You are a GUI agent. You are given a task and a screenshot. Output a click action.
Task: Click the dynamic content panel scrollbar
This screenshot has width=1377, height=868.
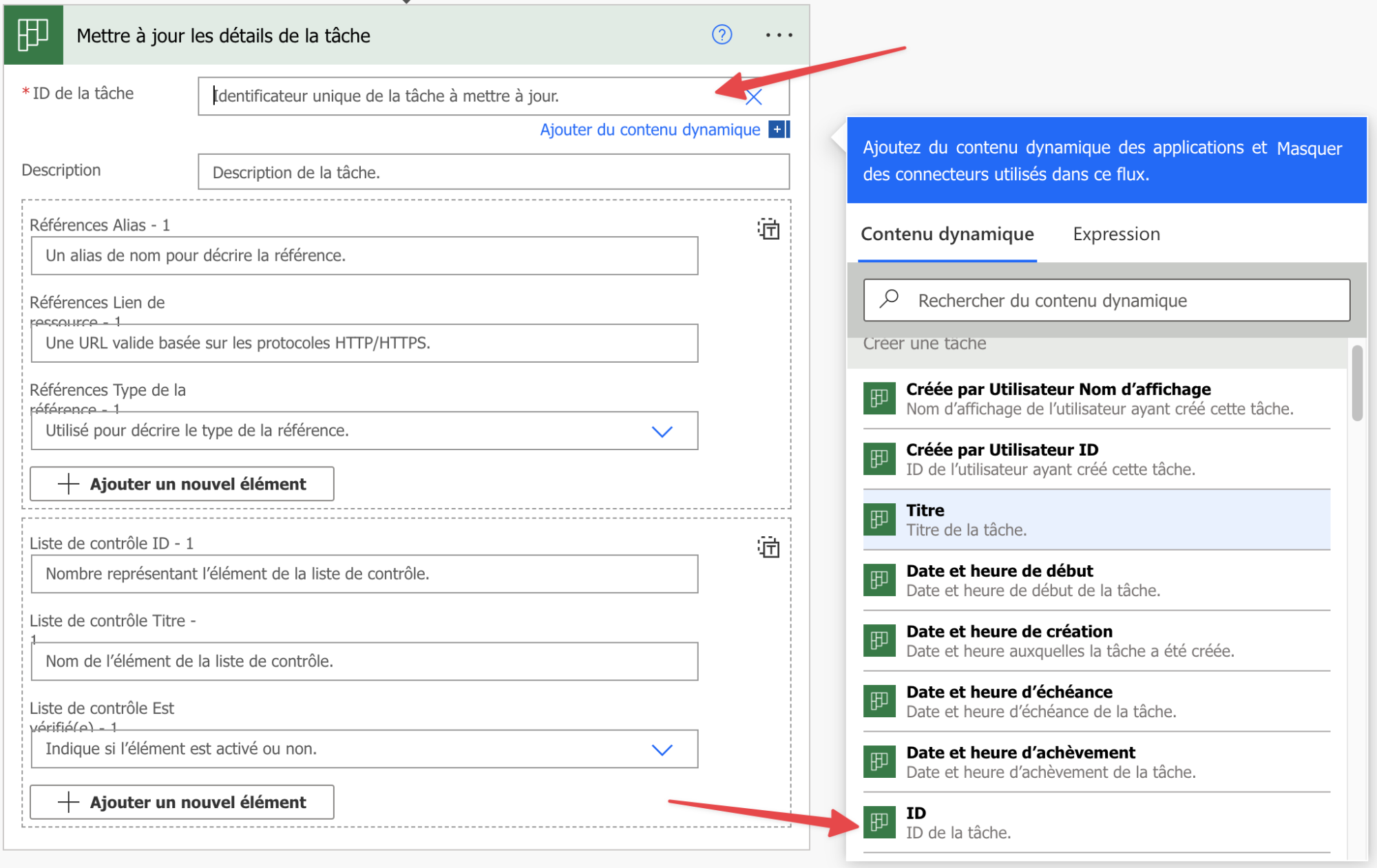1356,383
